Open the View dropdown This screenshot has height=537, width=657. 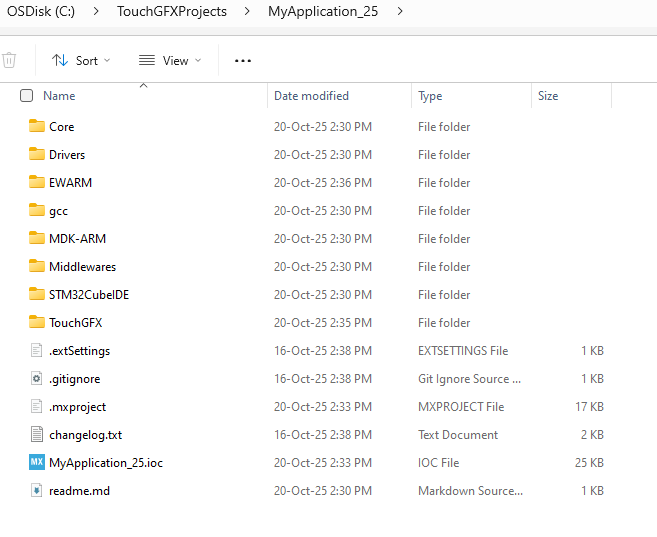point(170,61)
